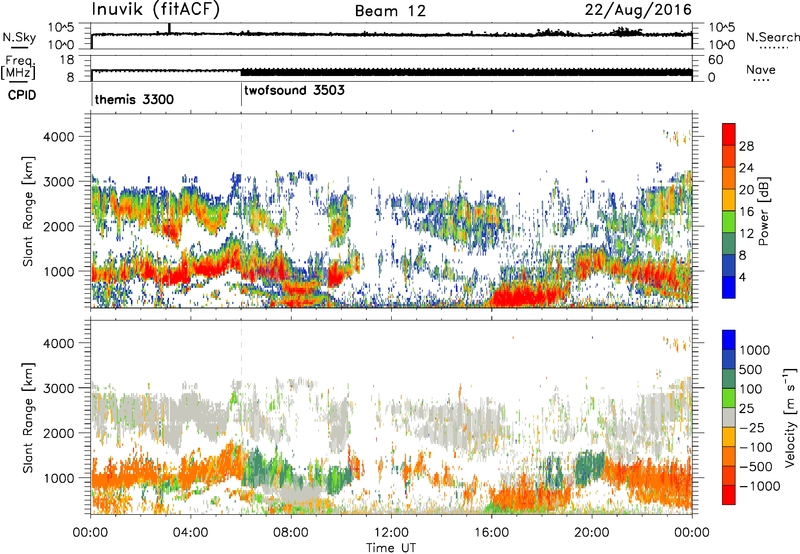Click the 'Time UT' axis label
The image size is (800, 554).
[x=391, y=547]
